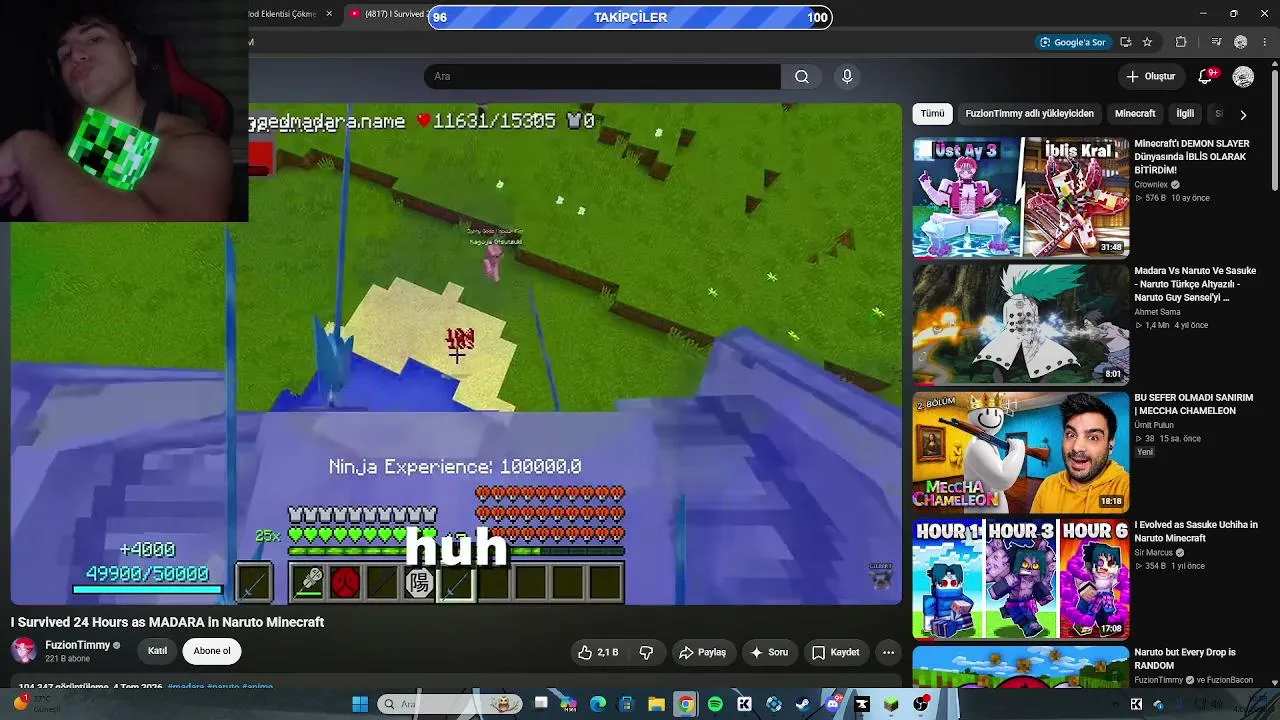This screenshot has width=1280, height=720.
Task: Open the YouTube account avatar menu
Action: [x=1243, y=77]
